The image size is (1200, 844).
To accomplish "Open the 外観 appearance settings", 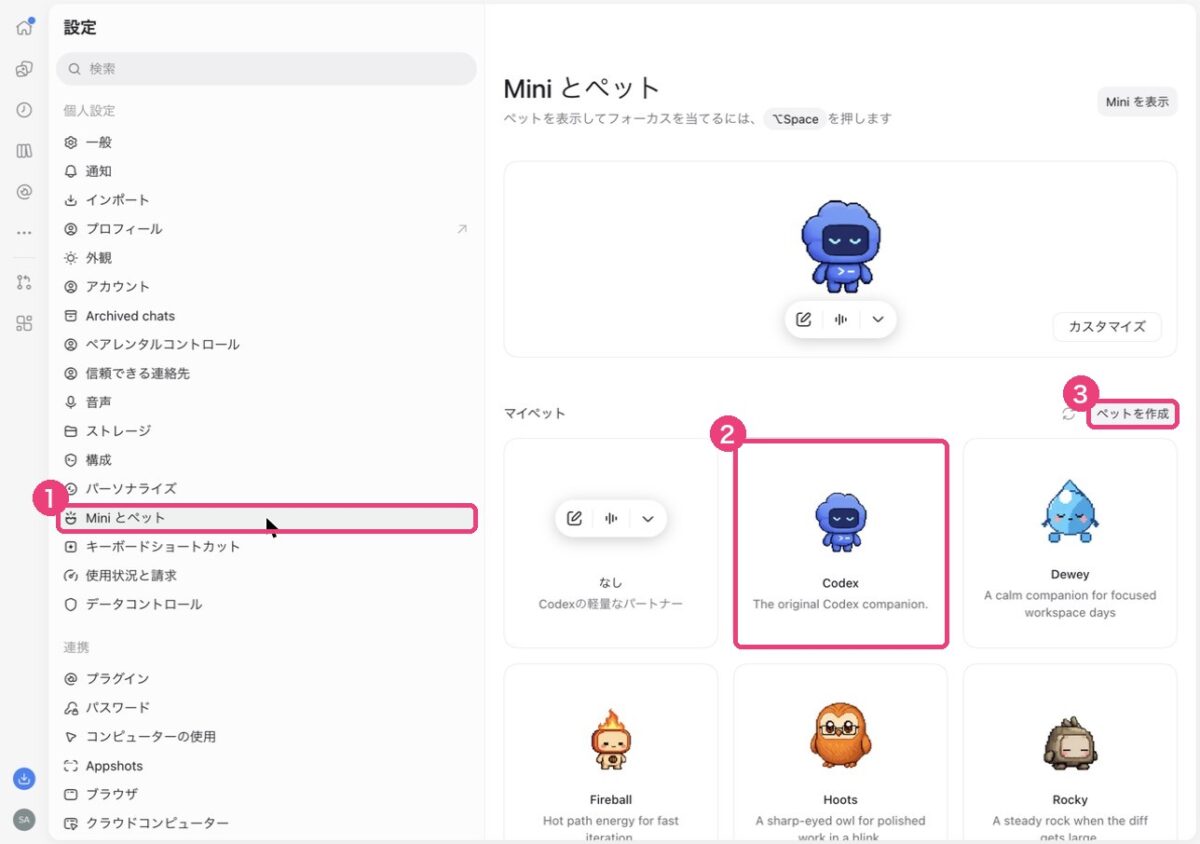I will pyautogui.click(x=266, y=258).
